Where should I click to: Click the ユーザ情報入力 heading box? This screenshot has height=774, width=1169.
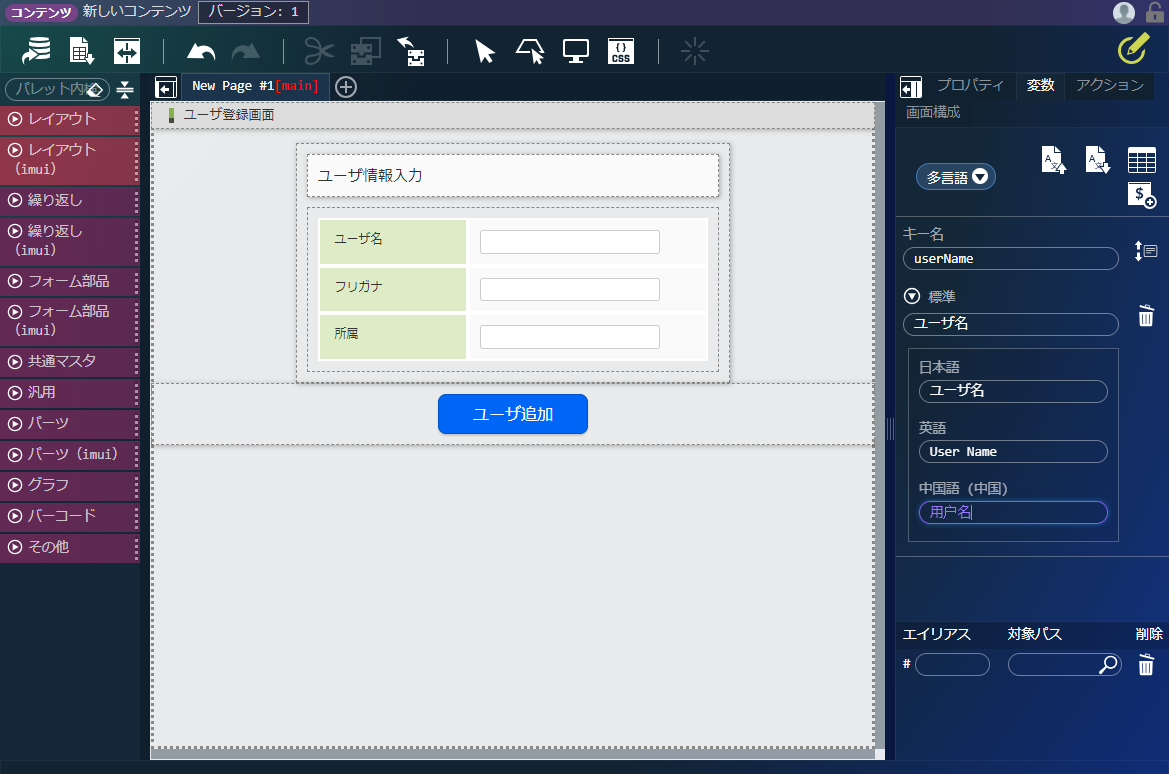[513, 176]
